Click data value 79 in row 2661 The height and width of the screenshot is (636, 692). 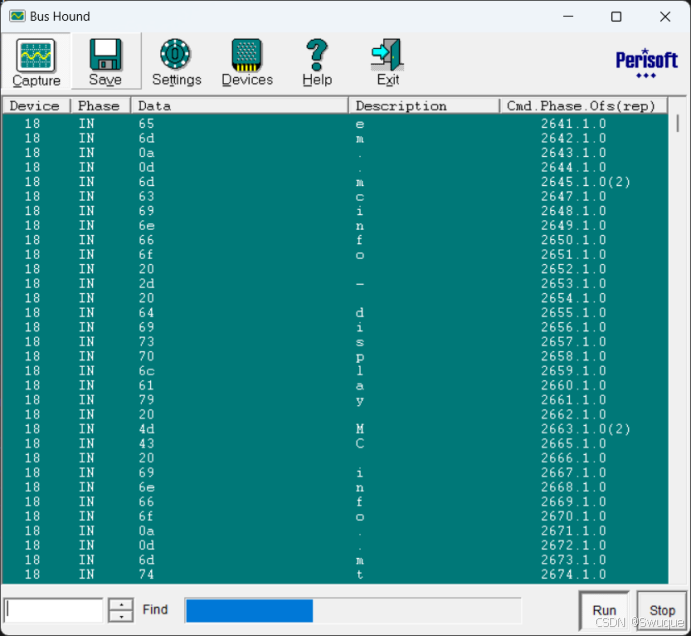point(147,400)
